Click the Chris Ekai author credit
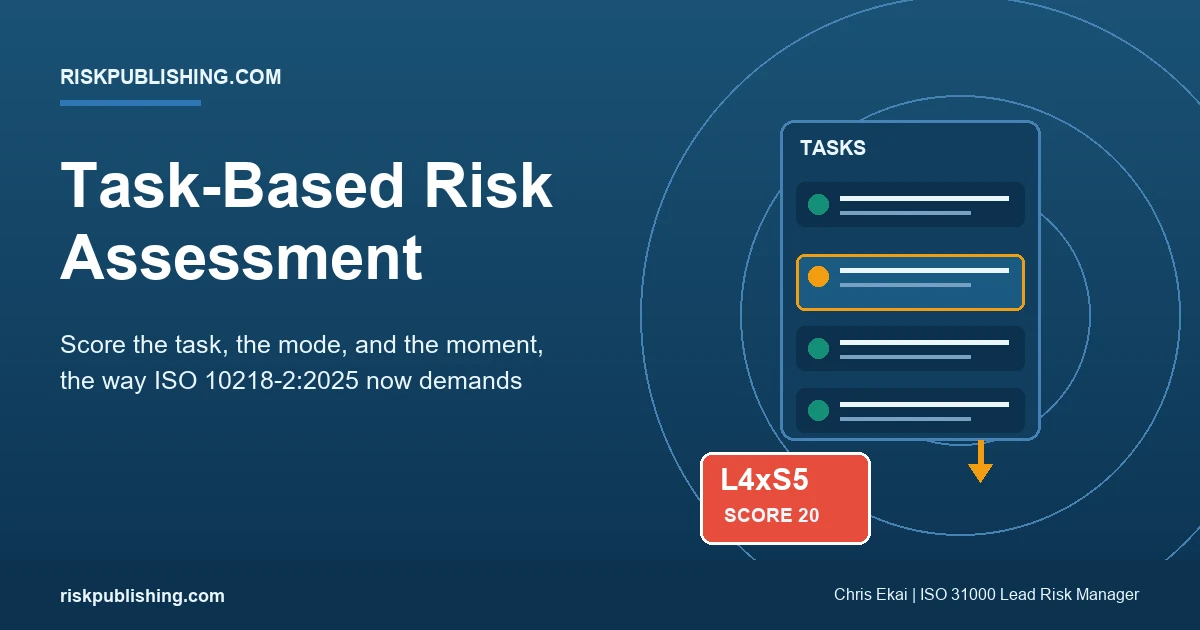Image resolution: width=1200 pixels, height=630 pixels. pyautogui.click(x=986, y=595)
